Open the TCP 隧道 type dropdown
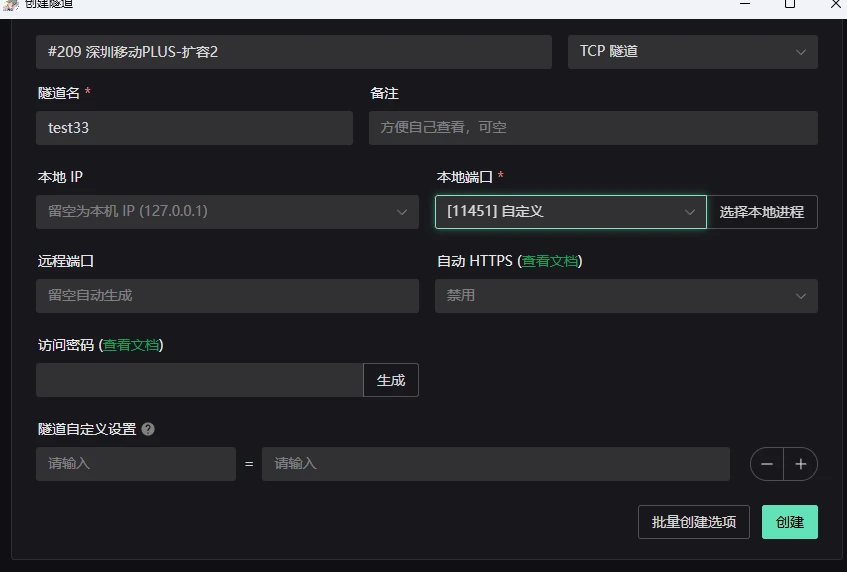The width and height of the screenshot is (847, 572). coord(692,52)
